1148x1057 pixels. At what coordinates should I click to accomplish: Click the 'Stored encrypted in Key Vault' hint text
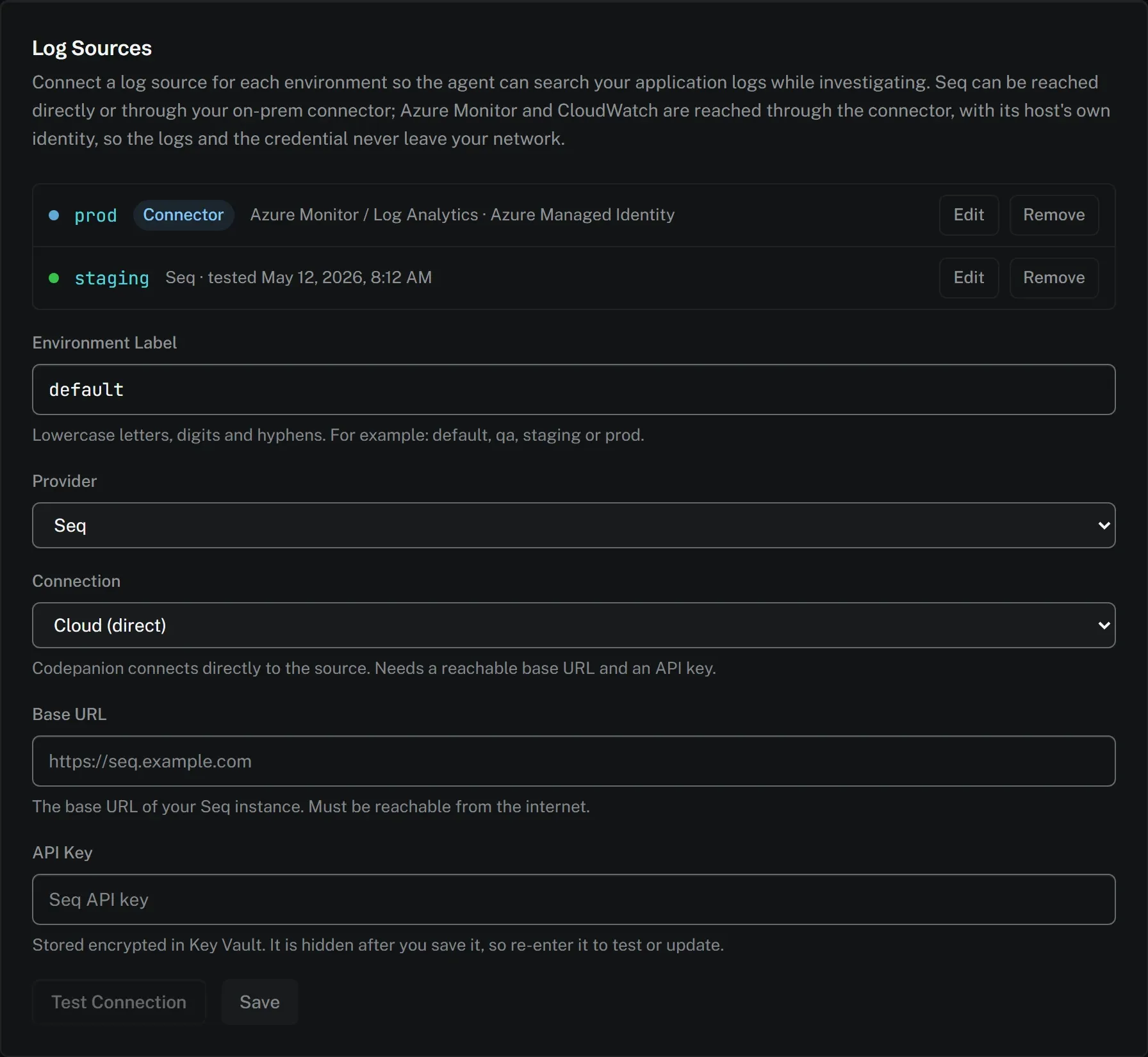378,945
